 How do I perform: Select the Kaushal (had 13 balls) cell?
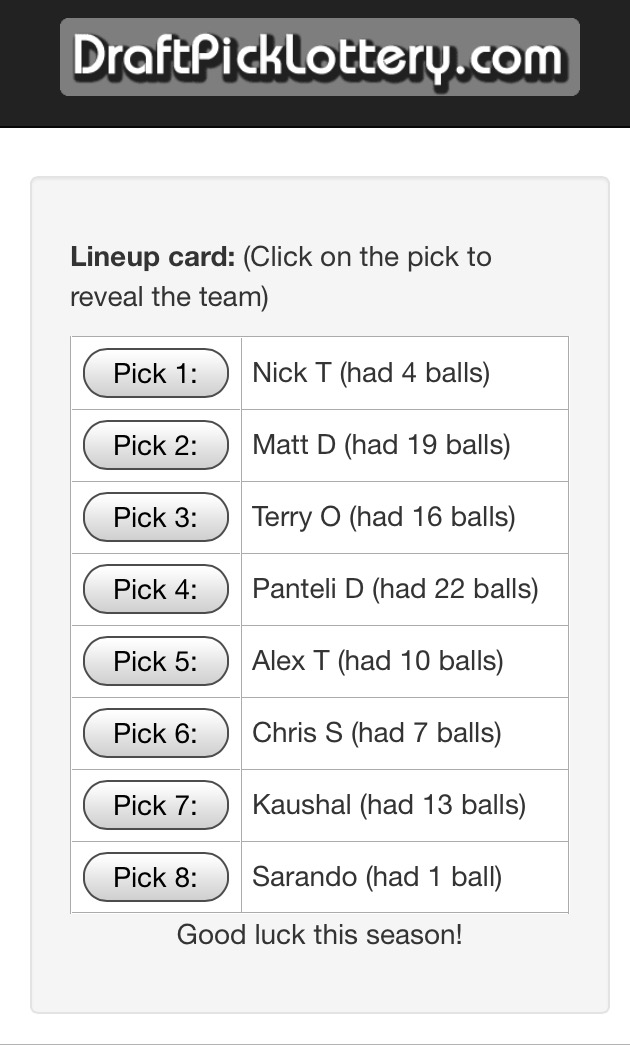point(389,805)
